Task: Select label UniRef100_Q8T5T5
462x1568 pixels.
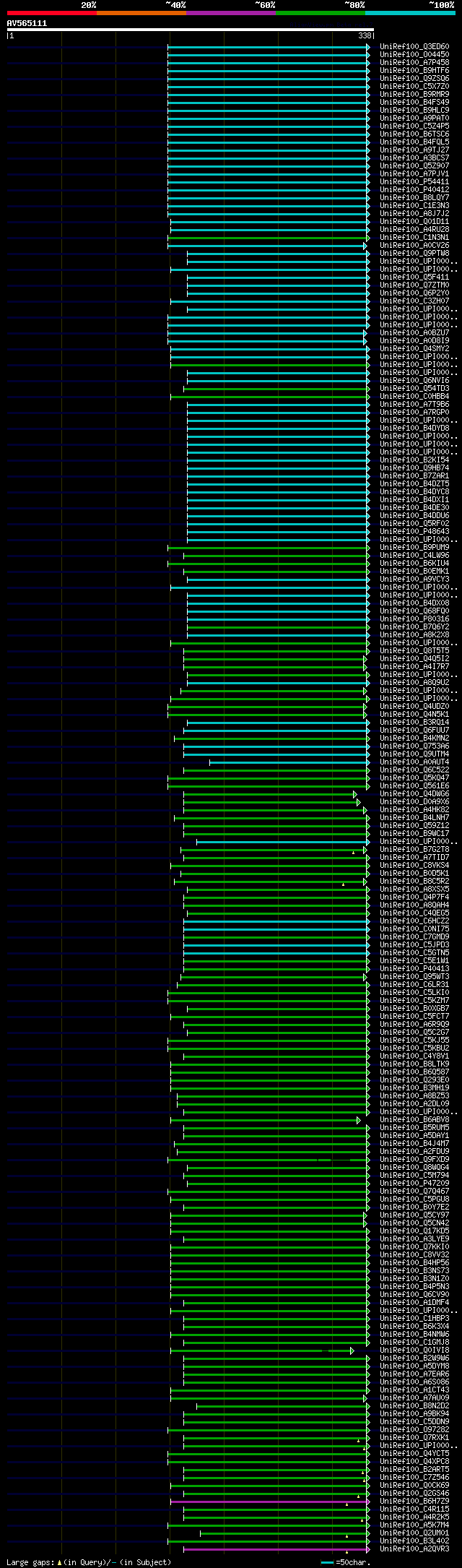Action: click(414, 651)
